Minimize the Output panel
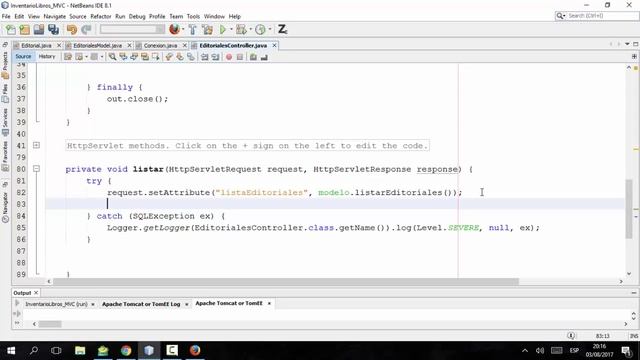 tap(633, 293)
